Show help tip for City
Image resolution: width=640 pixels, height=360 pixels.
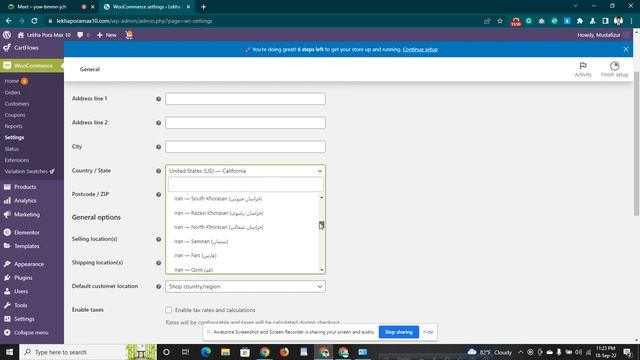coord(158,147)
